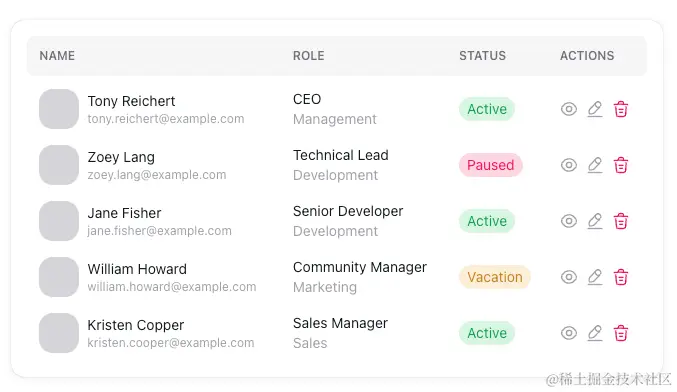Delete Tony Reichert with trash icon
The width and height of the screenshot is (677, 392).
[x=620, y=109]
